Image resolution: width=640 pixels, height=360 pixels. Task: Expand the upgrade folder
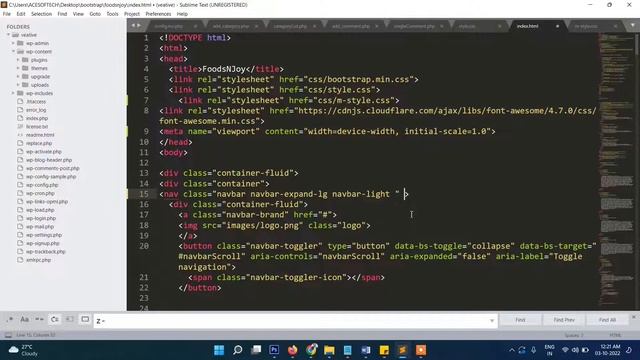coord(18,76)
